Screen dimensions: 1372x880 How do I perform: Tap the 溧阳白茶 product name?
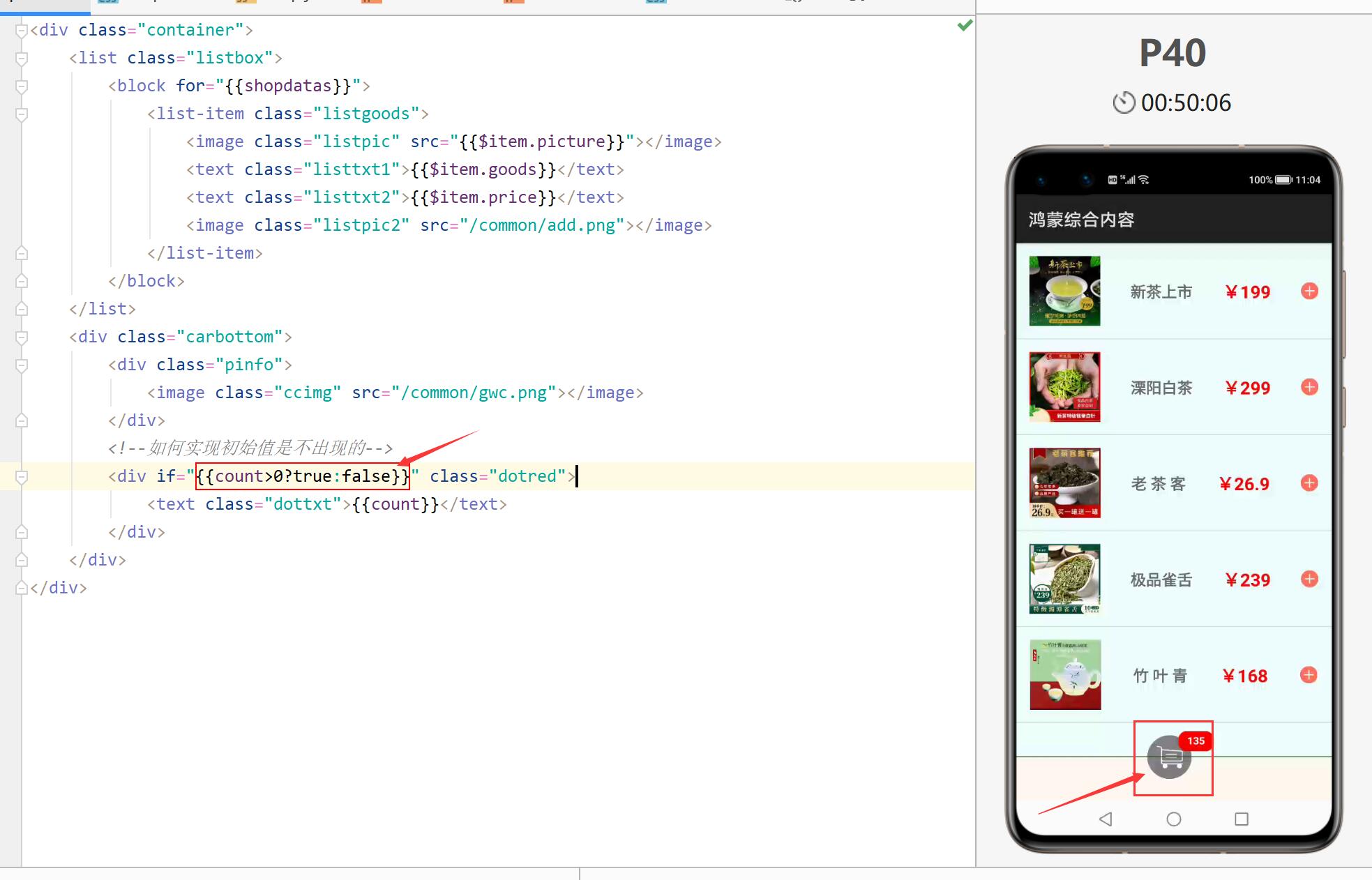(1161, 388)
